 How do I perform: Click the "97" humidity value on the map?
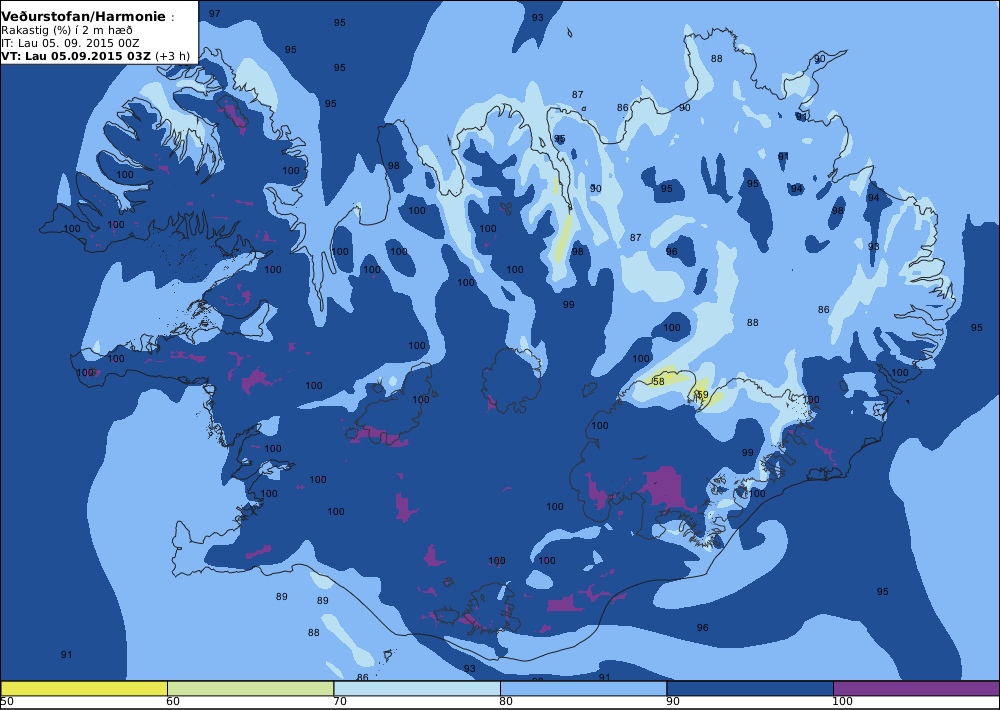point(215,13)
